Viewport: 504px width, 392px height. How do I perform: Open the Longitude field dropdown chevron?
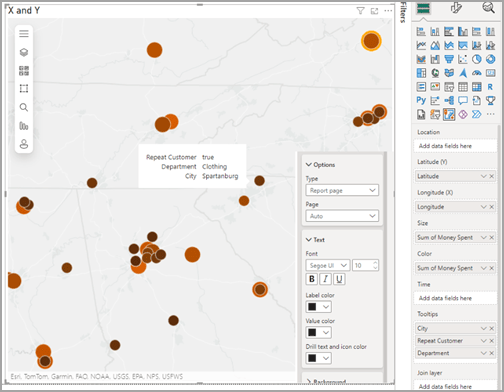(483, 207)
